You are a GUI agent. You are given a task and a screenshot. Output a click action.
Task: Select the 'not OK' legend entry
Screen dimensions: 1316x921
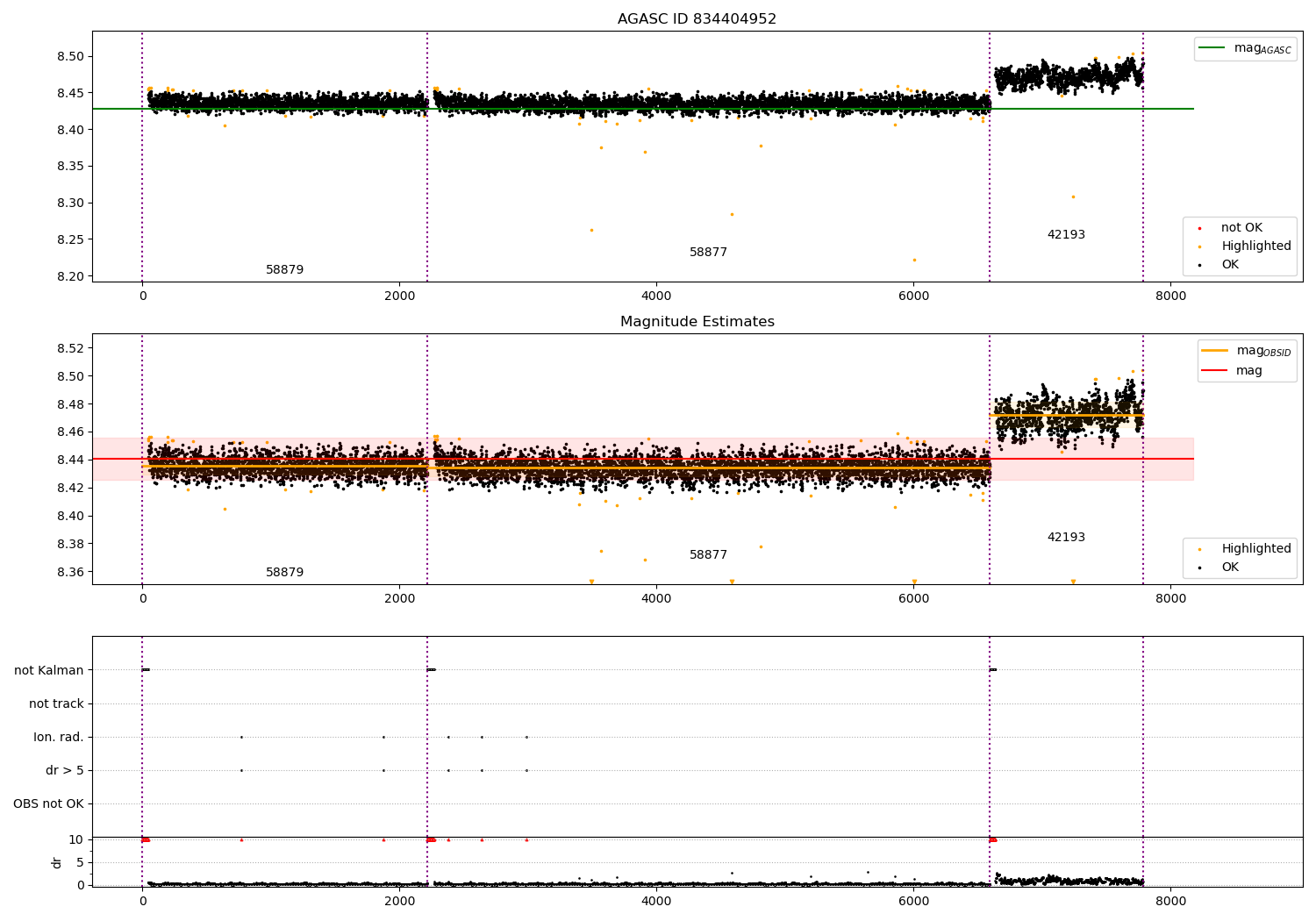(1241, 228)
